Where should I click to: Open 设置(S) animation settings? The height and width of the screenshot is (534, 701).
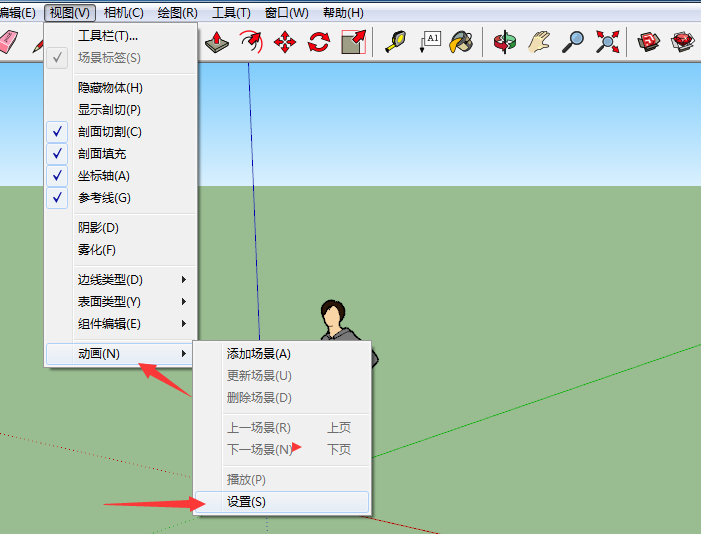point(282,502)
